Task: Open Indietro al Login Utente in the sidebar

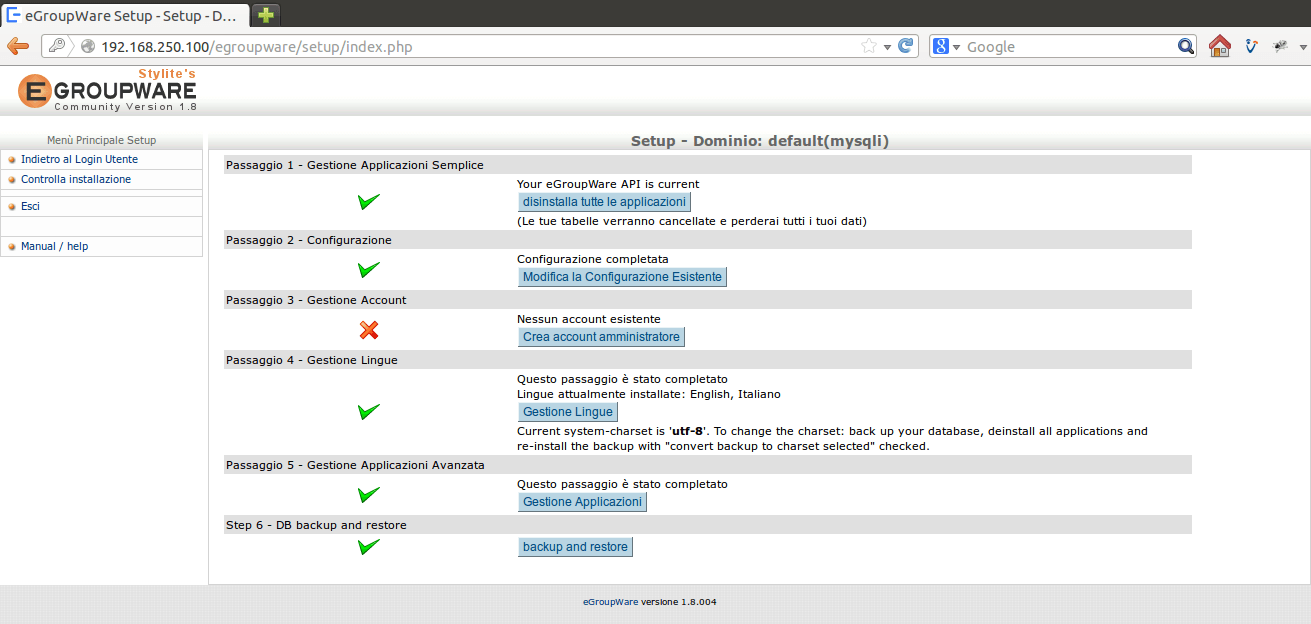Action: tap(79, 159)
